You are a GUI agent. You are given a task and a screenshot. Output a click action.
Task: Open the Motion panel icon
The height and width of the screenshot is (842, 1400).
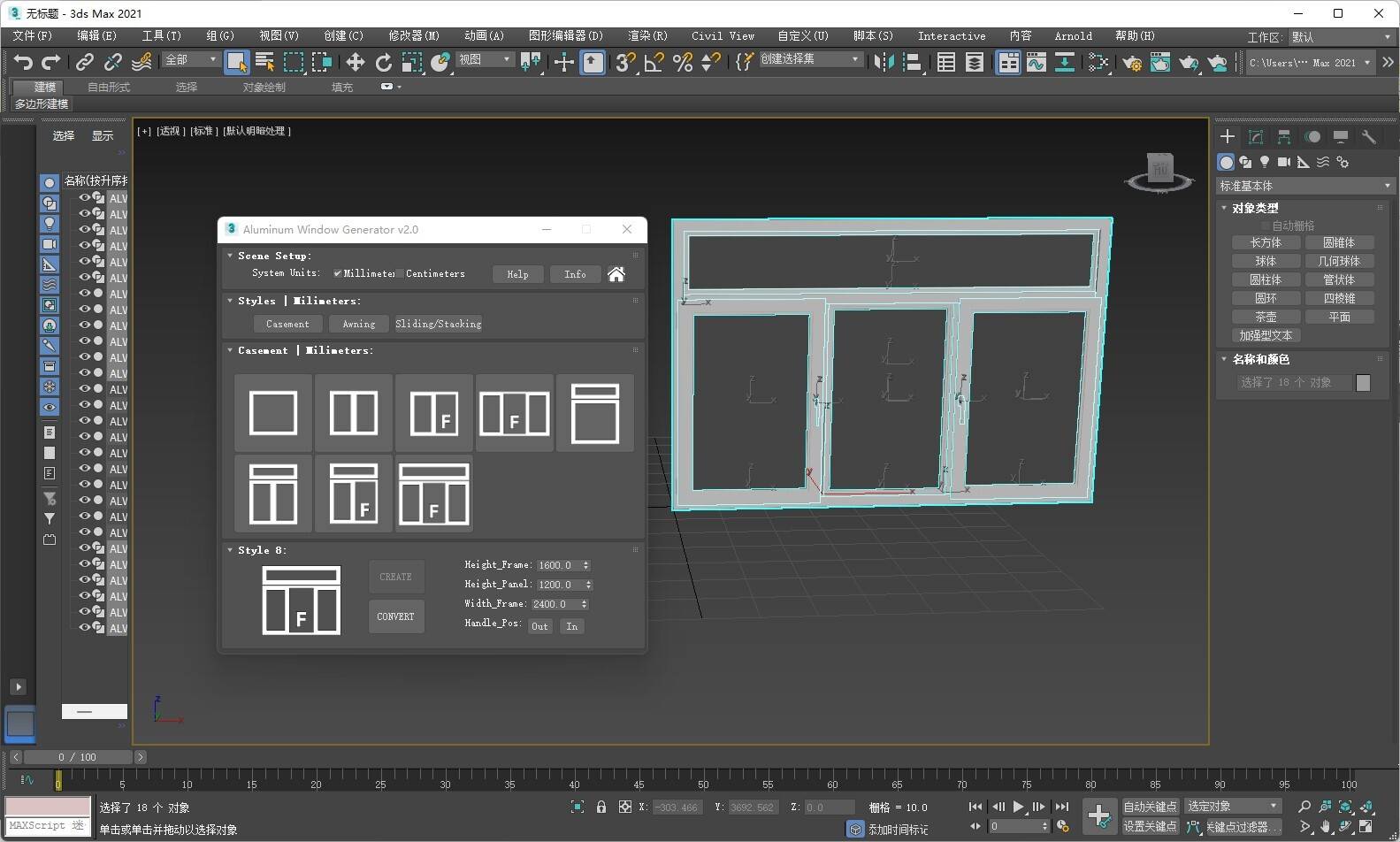coord(1312,136)
